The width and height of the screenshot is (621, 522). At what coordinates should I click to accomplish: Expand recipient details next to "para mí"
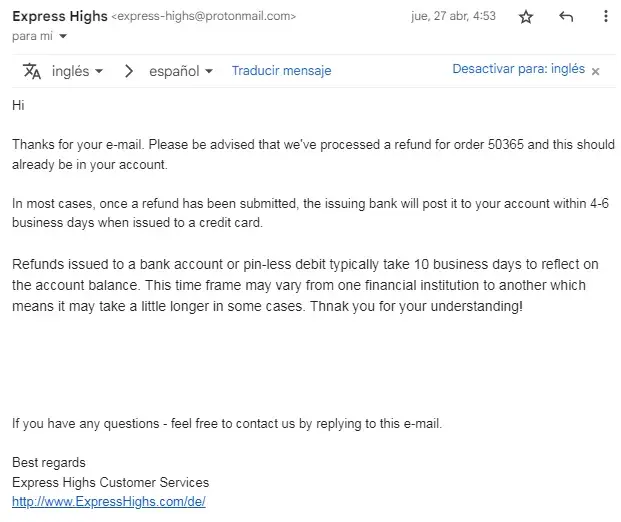pos(64,36)
